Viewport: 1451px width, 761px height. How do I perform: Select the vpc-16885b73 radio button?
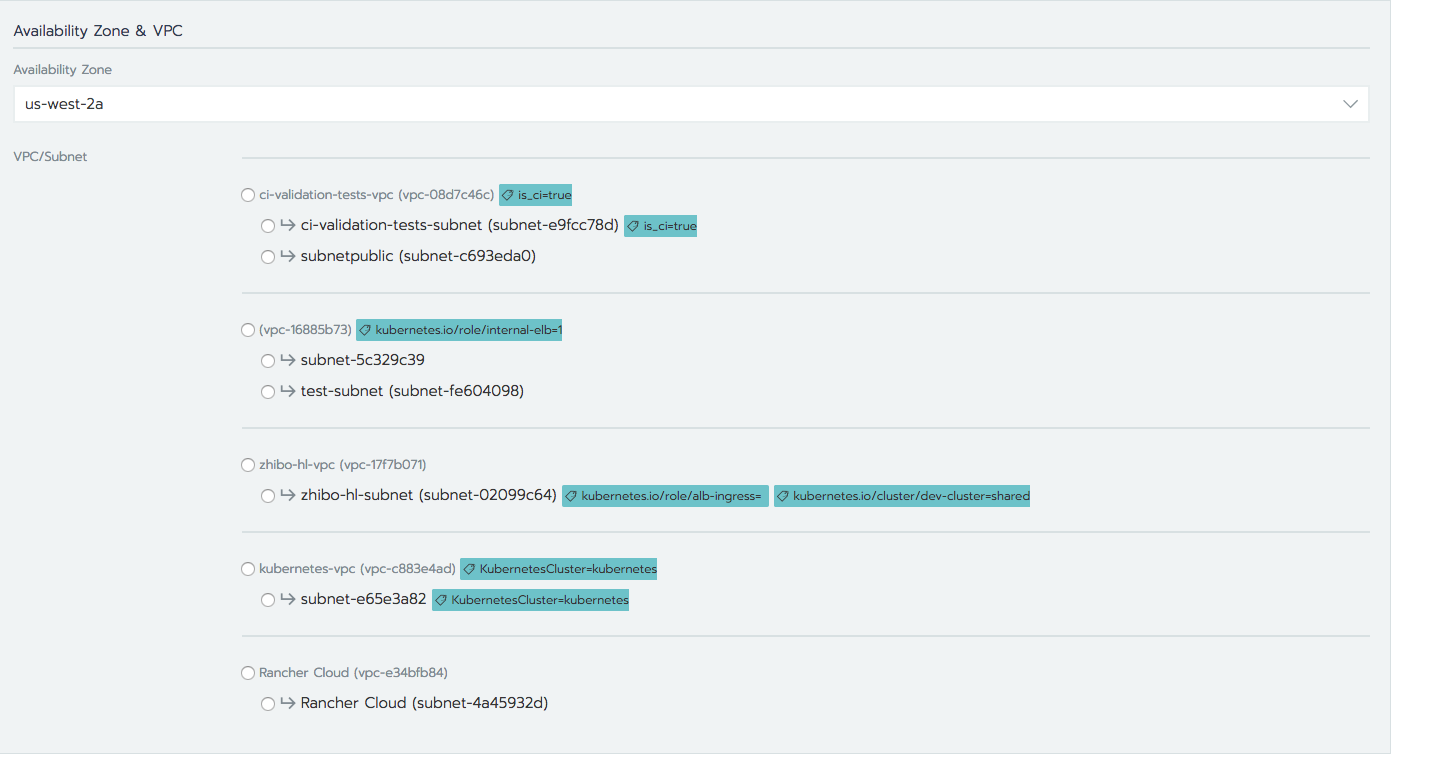[248, 330]
